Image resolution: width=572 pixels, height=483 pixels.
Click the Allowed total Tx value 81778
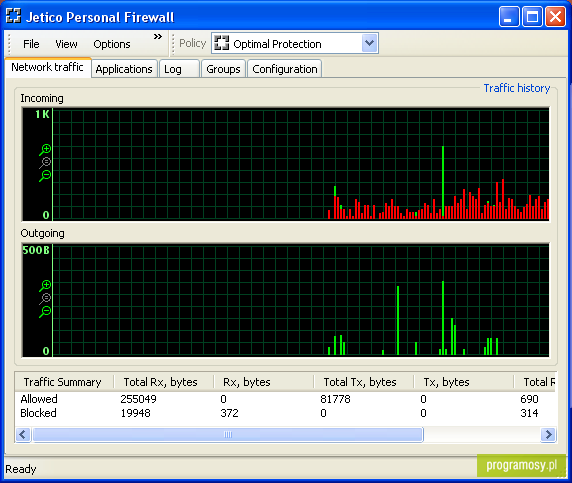(x=335, y=399)
